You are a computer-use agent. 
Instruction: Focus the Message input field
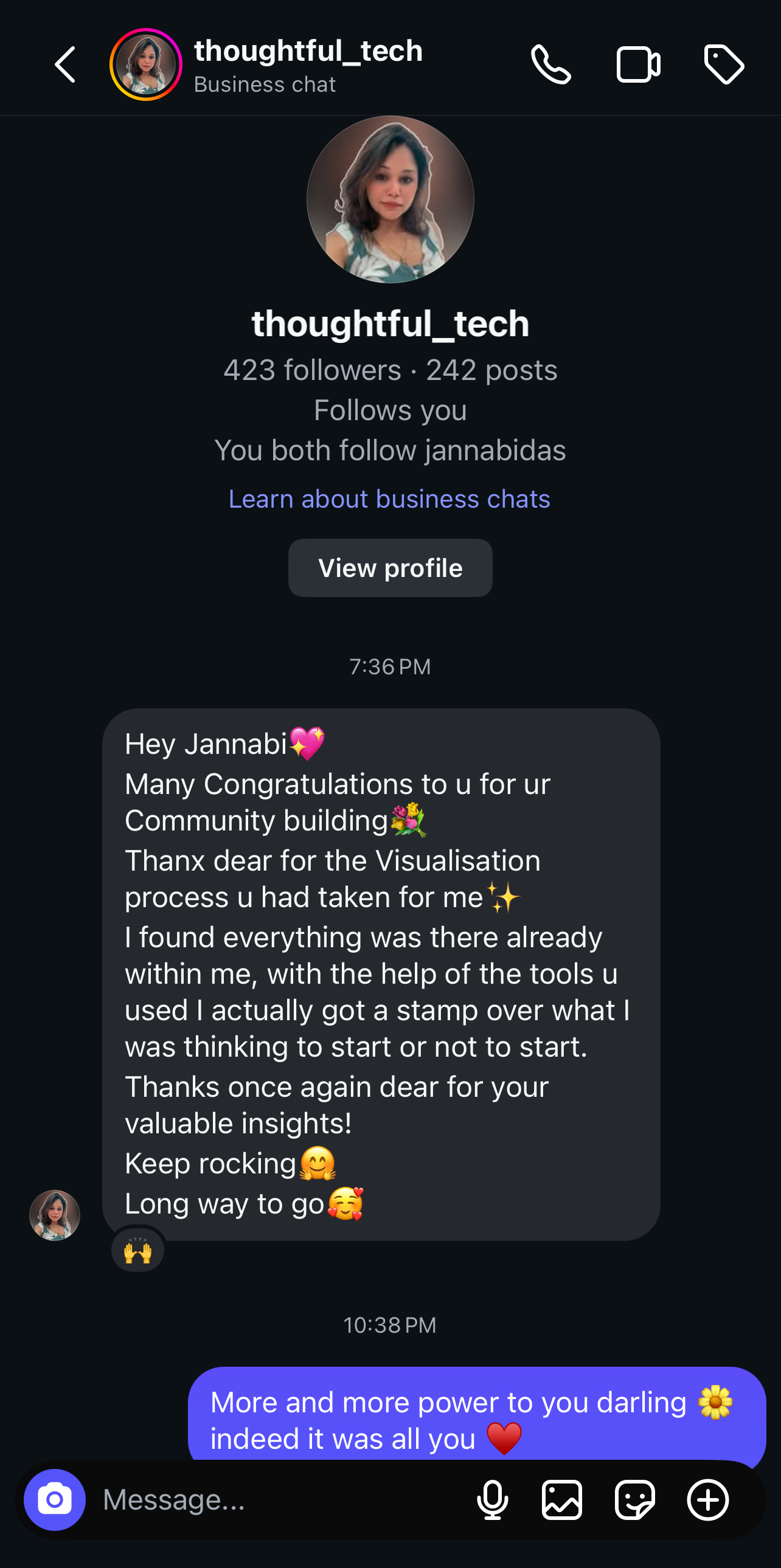(x=274, y=1499)
